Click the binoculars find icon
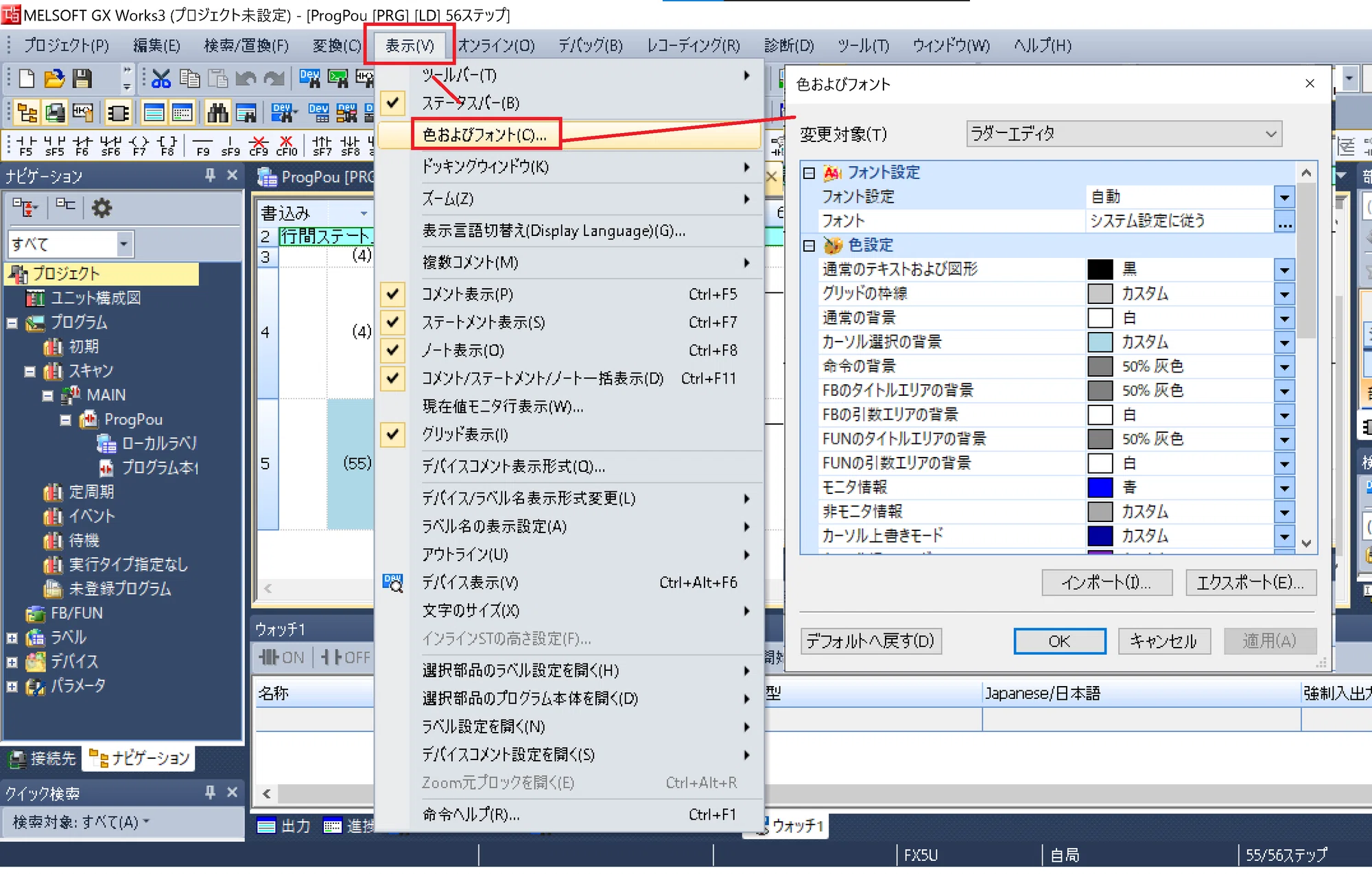This screenshot has height=874, width=1372. [217, 113]
